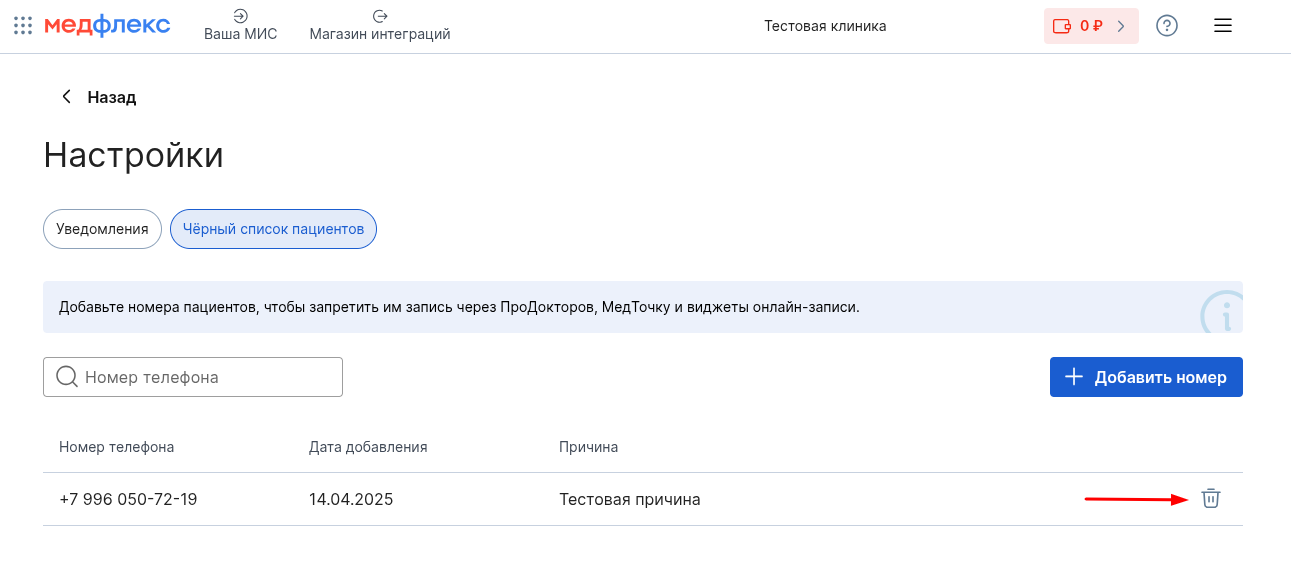Go back using the Назад arrow
The image size is (1291, 587).
click(67, 97)
